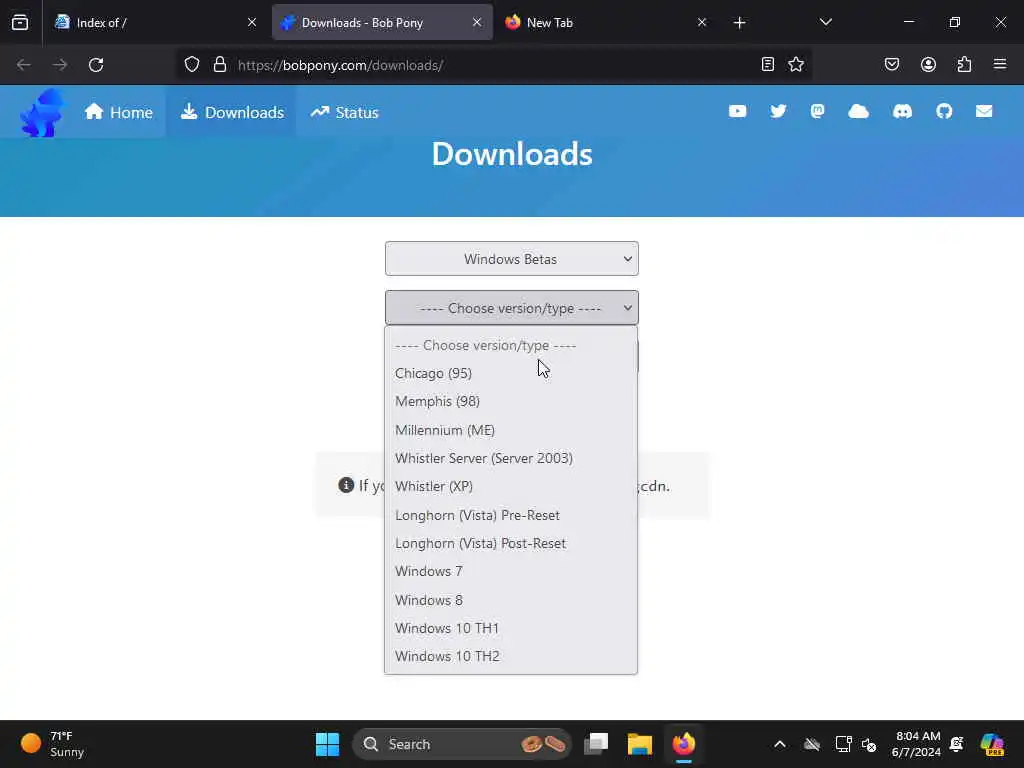Select Windows 8 from the list
The image size is (1024, 768).
coord(511,600)
